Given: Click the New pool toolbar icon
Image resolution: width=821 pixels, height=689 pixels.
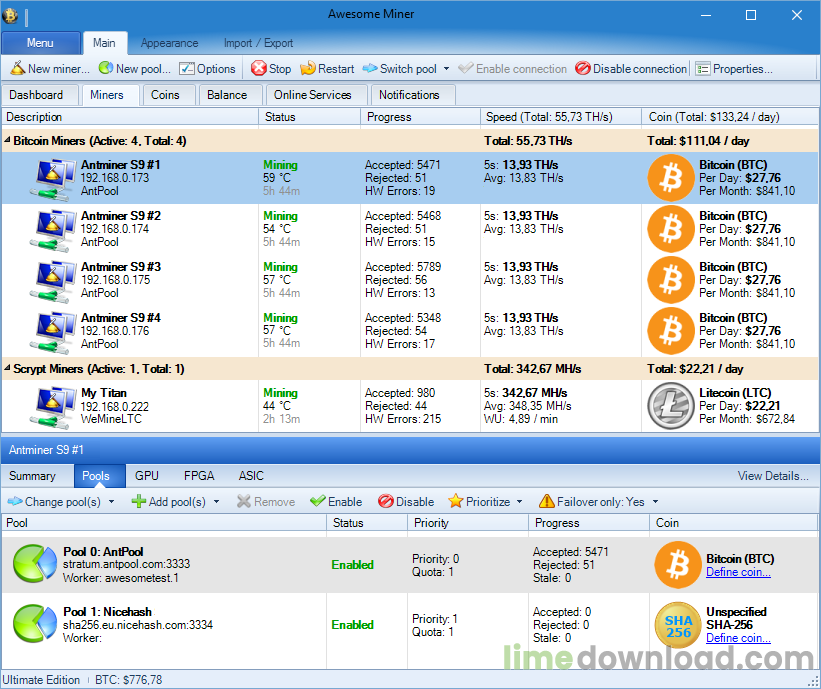Looking at the screenshot, I should [x=106, y=68].
